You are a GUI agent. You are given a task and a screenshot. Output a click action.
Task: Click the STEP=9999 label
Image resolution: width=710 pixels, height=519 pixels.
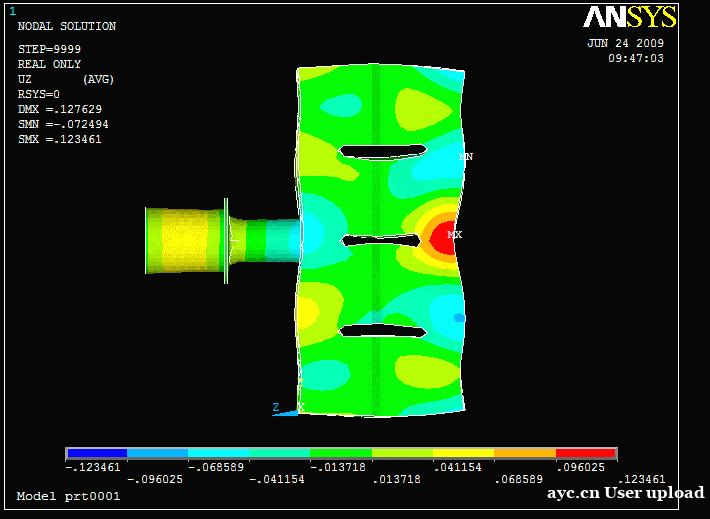tap(50, 49)
